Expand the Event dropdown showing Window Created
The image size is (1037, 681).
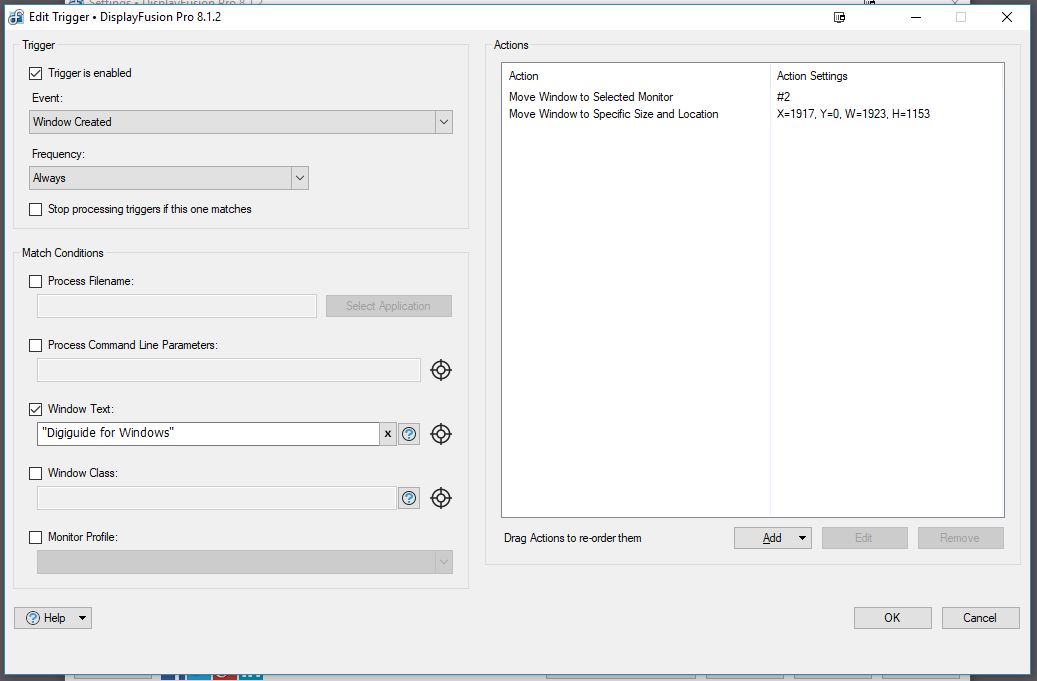241,122
